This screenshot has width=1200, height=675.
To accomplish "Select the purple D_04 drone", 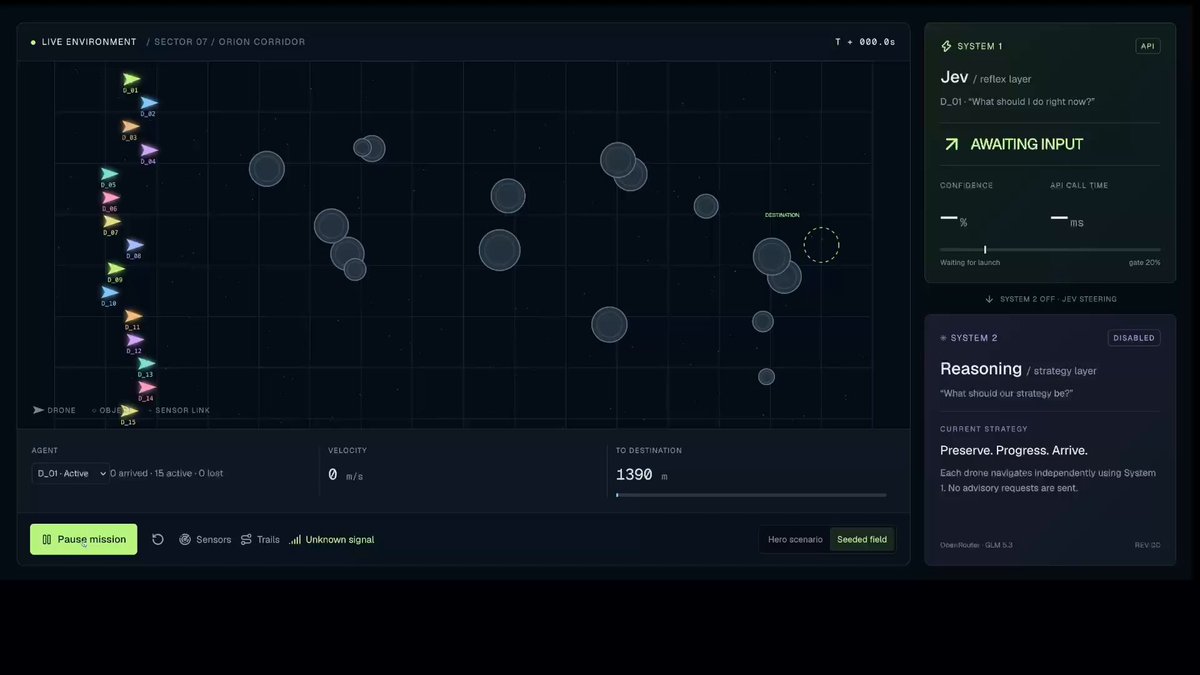I will pos(149,150).
